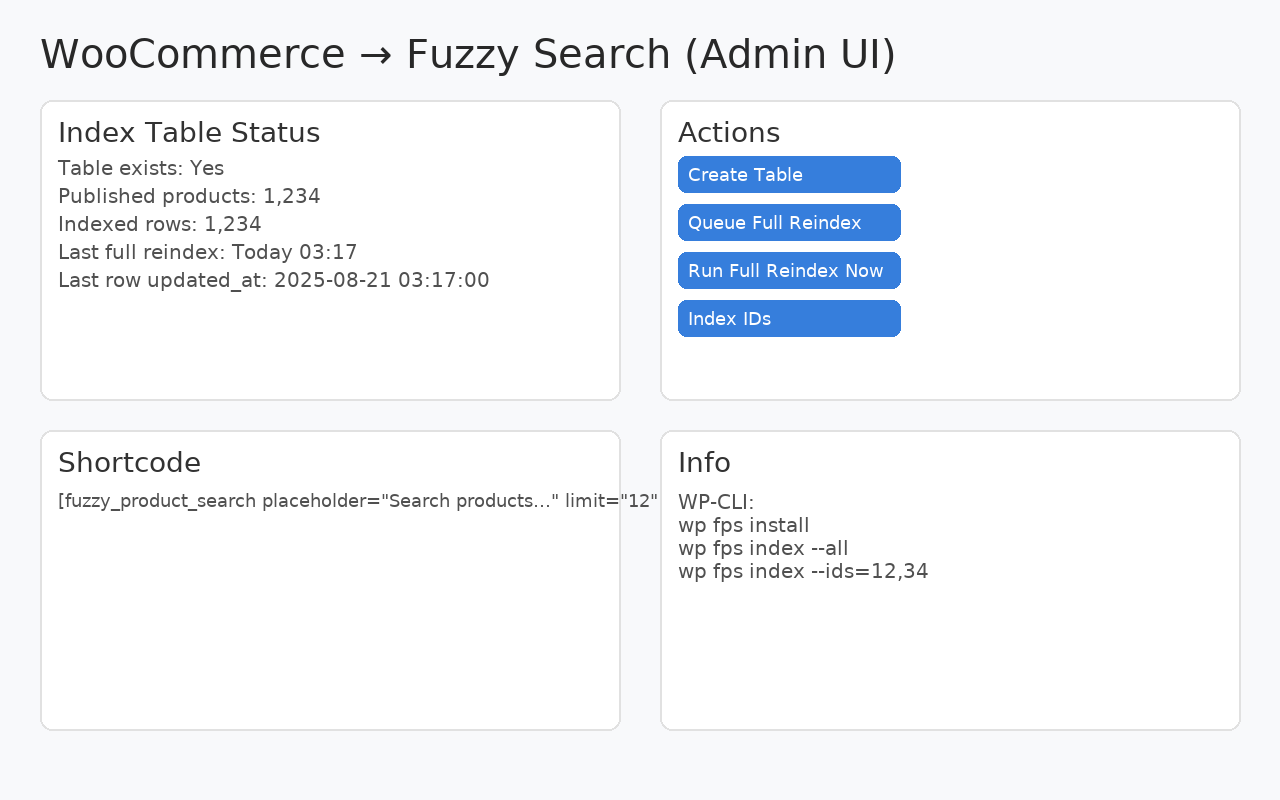This screenshot has width=1280, height=800.
Task: Click the 'Last full reindex: Today 03:17' line
Action: coord(207,252)
